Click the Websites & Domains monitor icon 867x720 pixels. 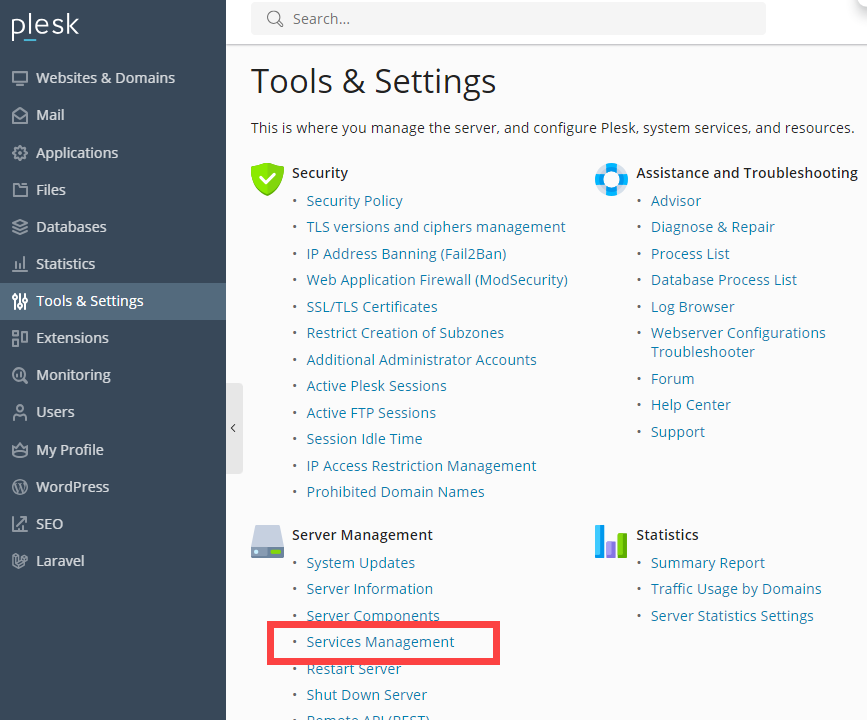tap(20, 79)
